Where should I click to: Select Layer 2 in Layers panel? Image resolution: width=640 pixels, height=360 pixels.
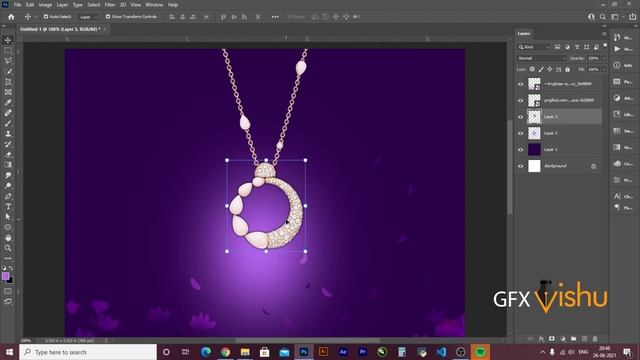pyautogui.click(x=564, y=133)
